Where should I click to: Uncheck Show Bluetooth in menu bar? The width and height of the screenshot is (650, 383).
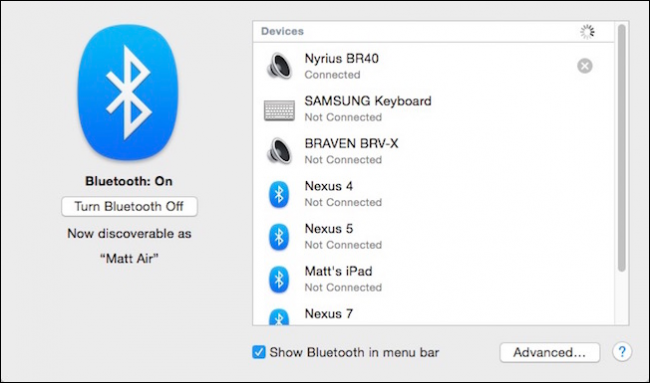[x=259, y=352]
